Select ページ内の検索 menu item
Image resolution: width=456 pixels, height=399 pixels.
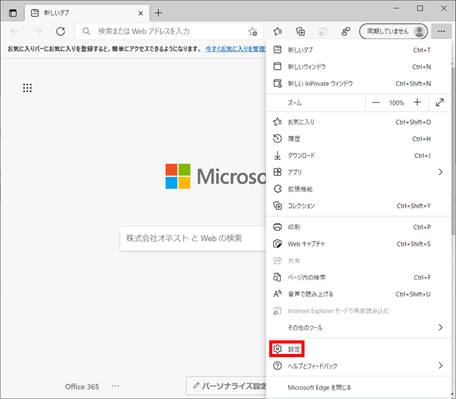point(359,277)
